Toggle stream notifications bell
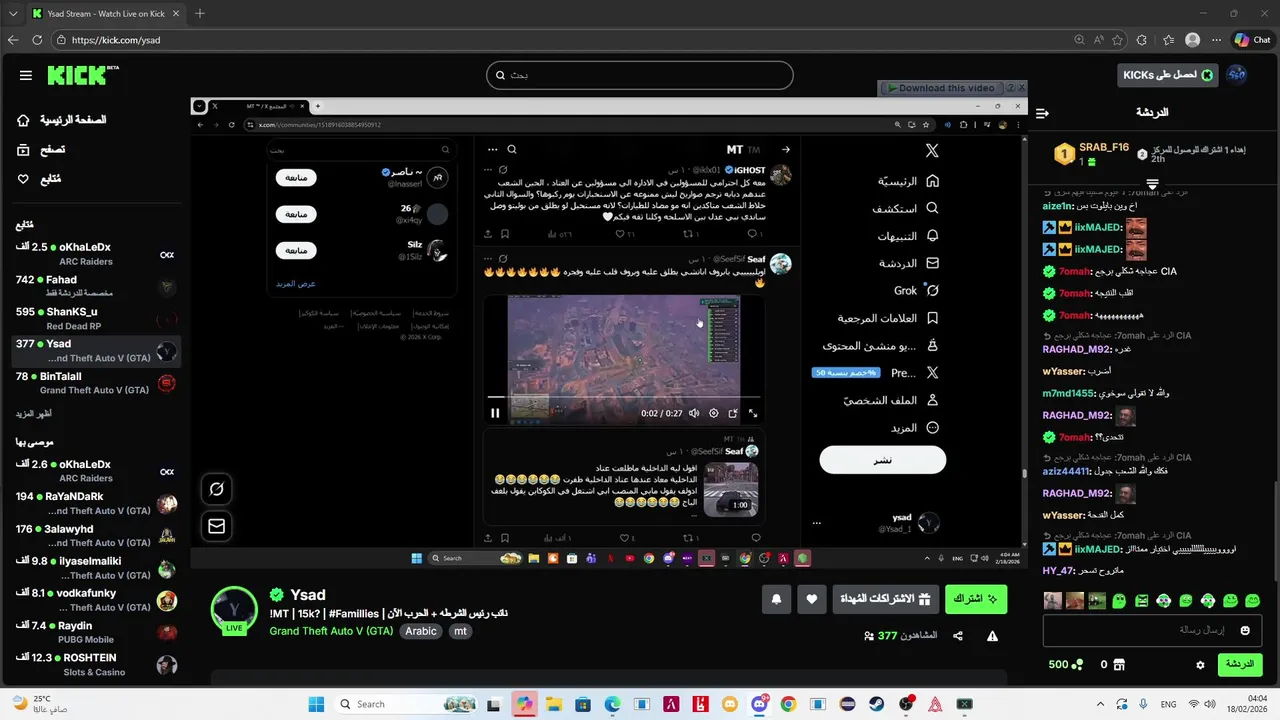Viewport: 1280px width, 720px height. (776, 599)
